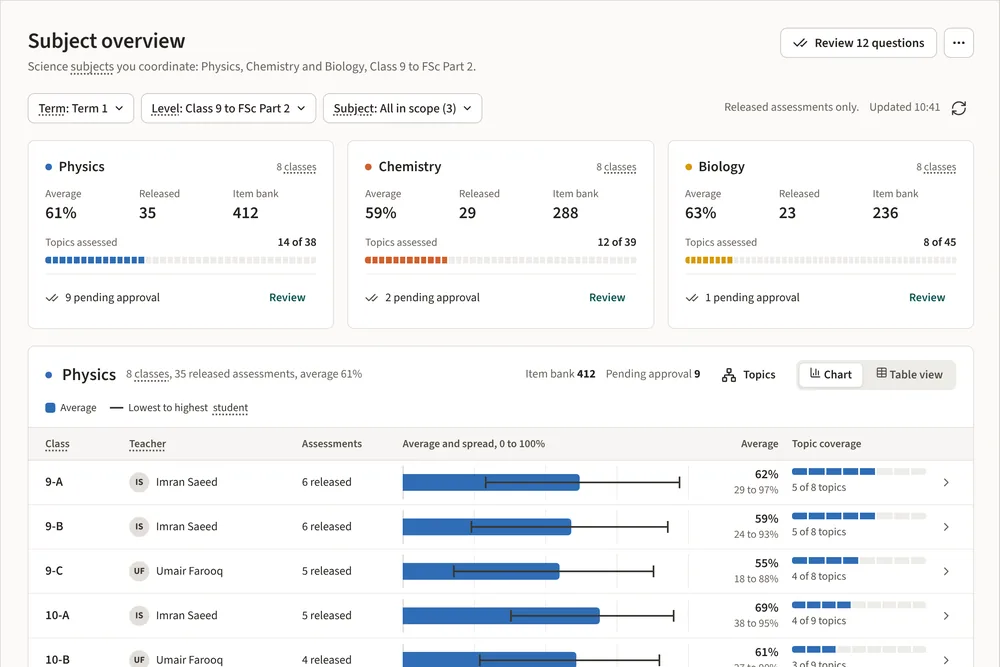Viewport: 1000px width, 667px height.
Task: Click Review link in Biology card
Action: point(927,298)
